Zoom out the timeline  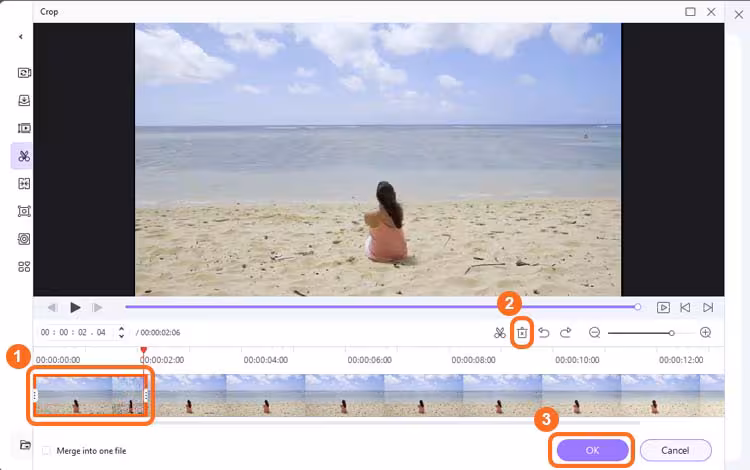pyautogui.click(x=595, y=332)
